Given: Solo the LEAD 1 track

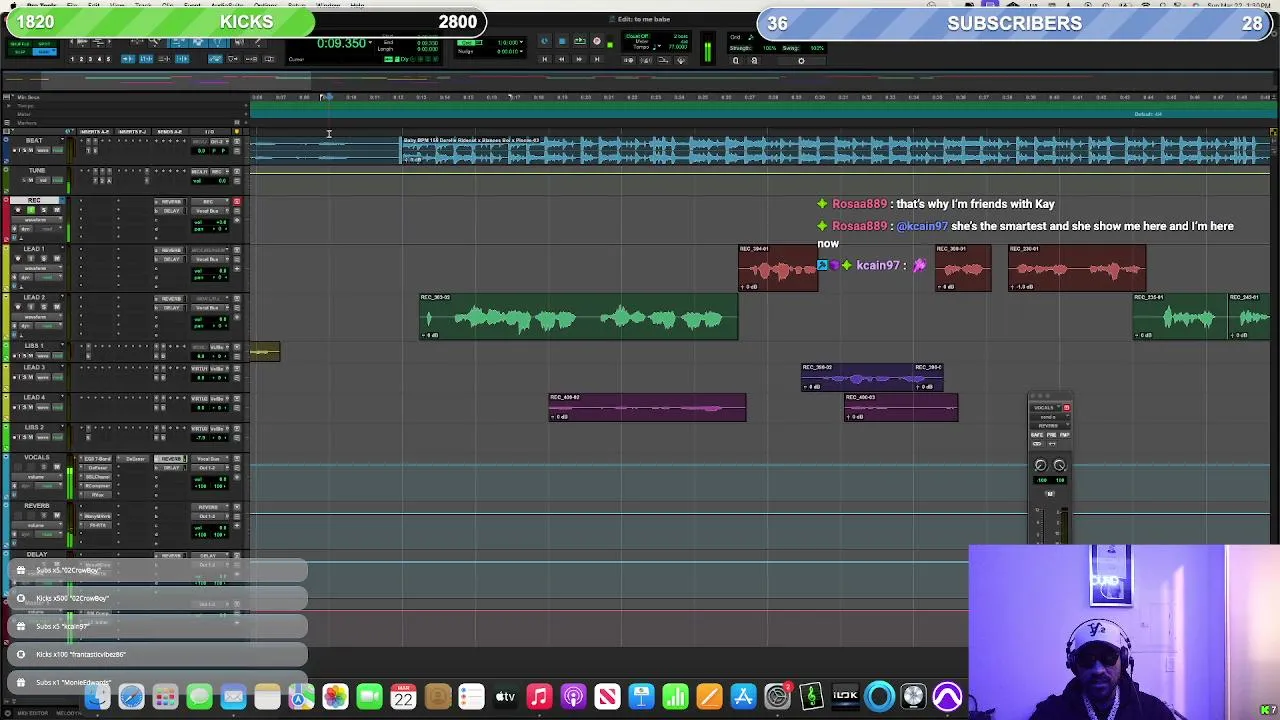Looking at the screenshot, I should [43, 258].
